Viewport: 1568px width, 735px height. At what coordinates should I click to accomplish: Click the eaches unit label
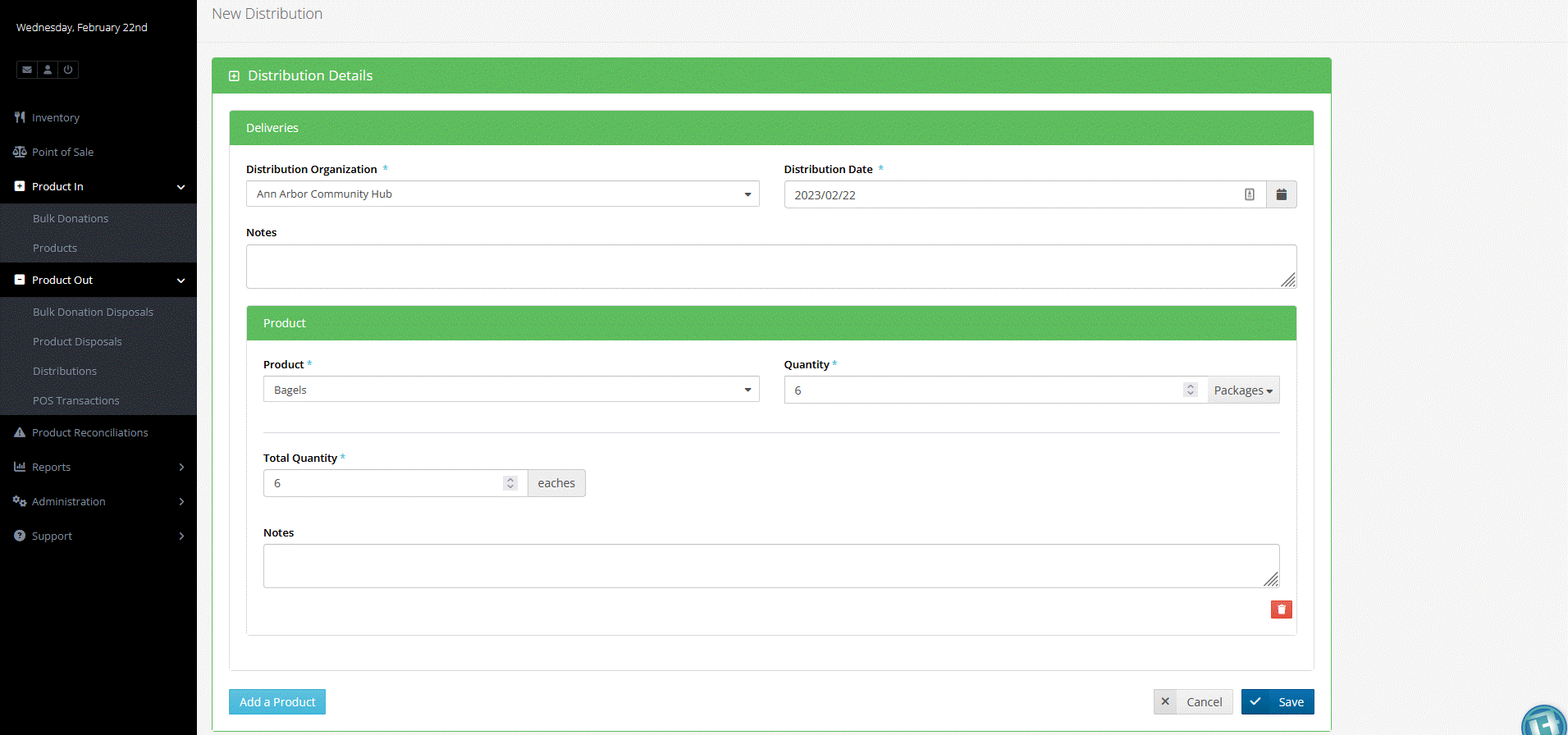tap(556, 483)
